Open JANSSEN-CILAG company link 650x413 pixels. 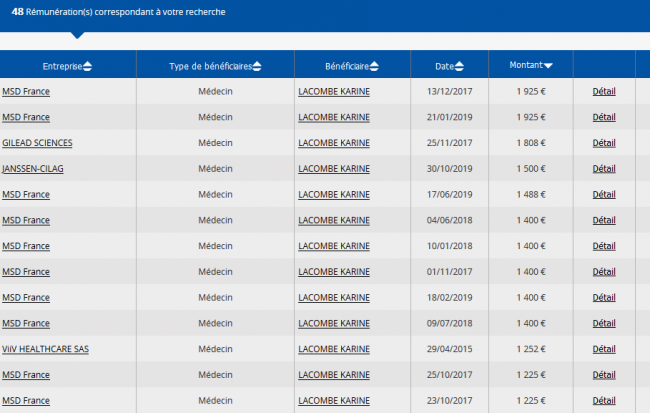[x=33, y=169]
